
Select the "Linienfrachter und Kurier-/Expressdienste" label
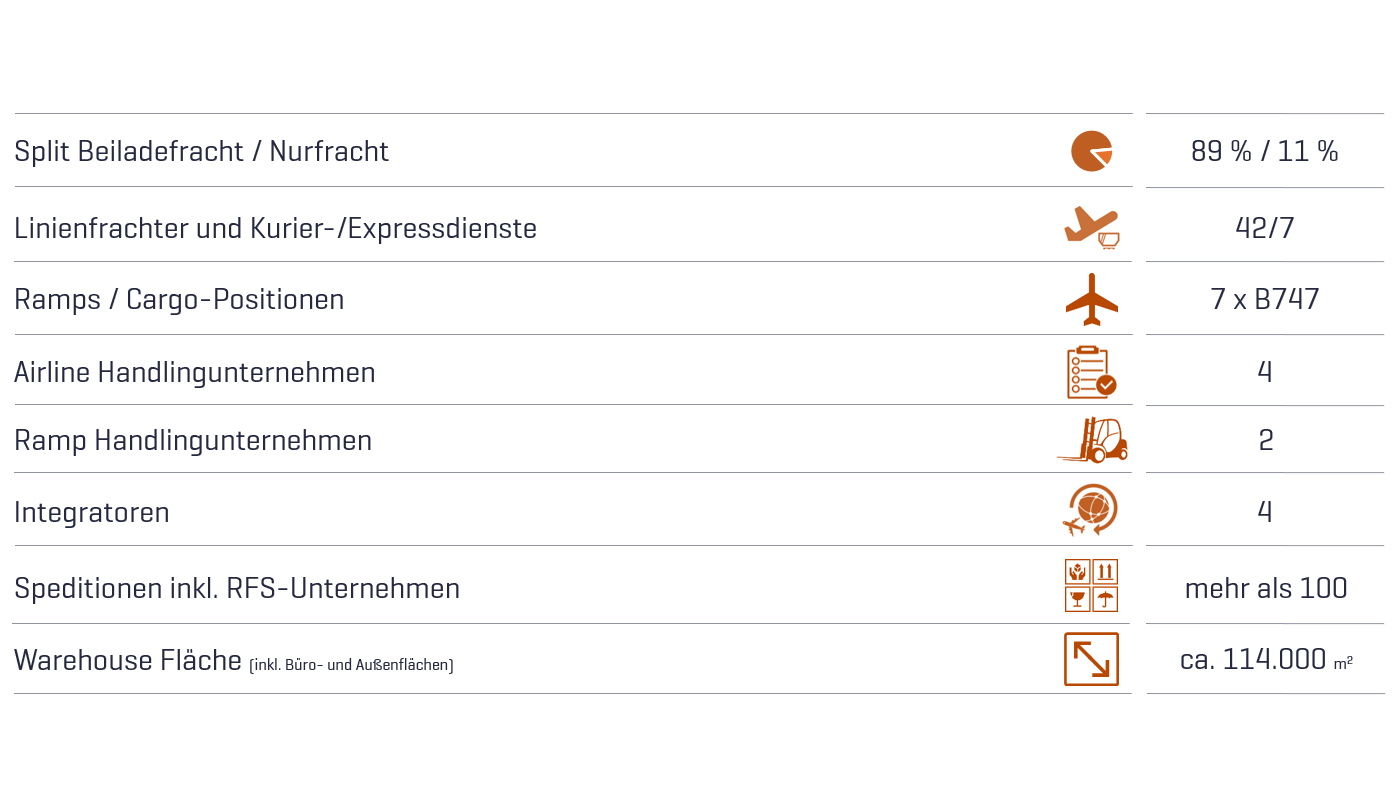pos(275,228)
